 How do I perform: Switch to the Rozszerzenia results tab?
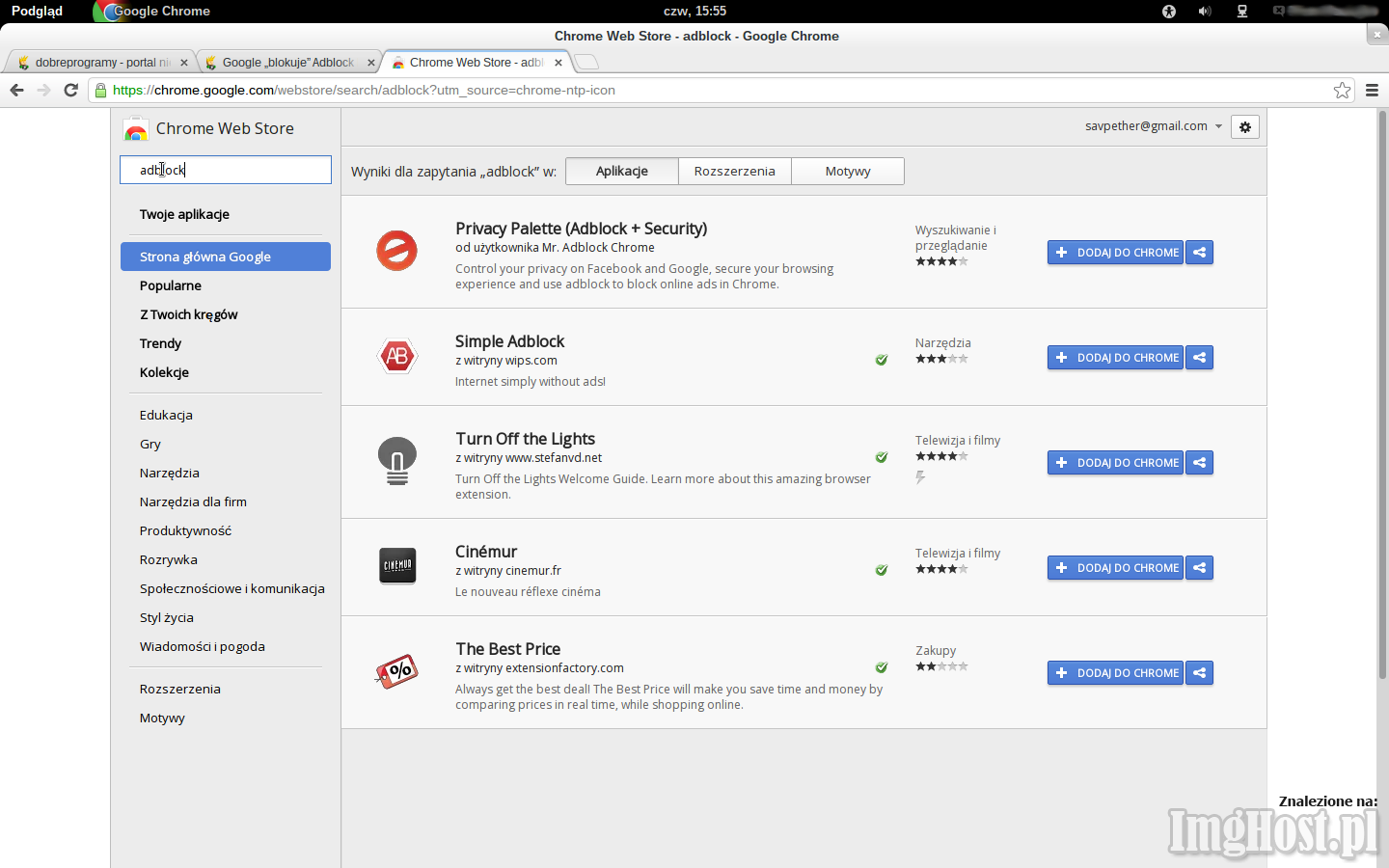point(735,171)
